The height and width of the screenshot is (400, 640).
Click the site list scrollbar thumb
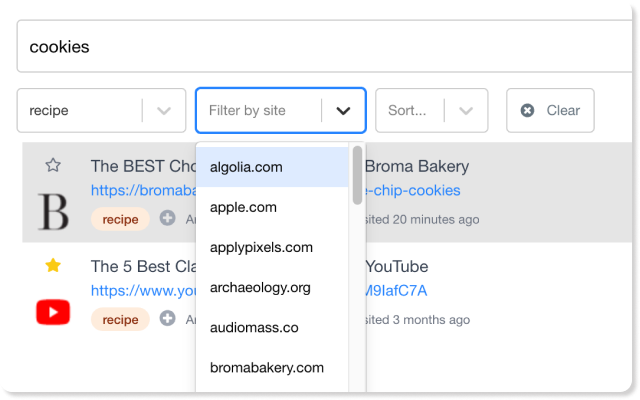358,175
